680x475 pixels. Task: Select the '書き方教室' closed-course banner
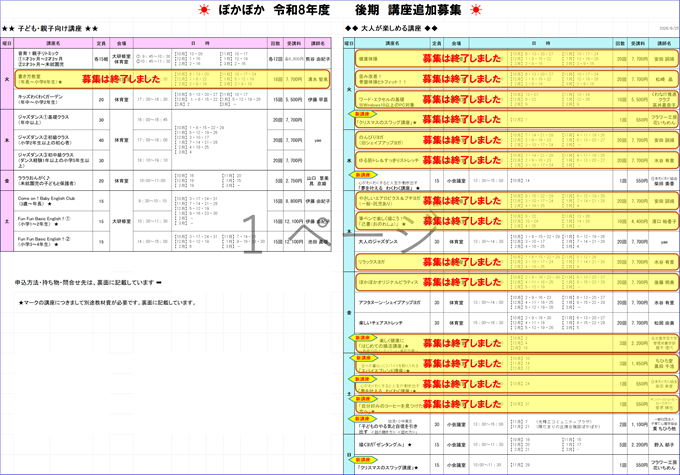pyautogui.click(x=172, y=79)
